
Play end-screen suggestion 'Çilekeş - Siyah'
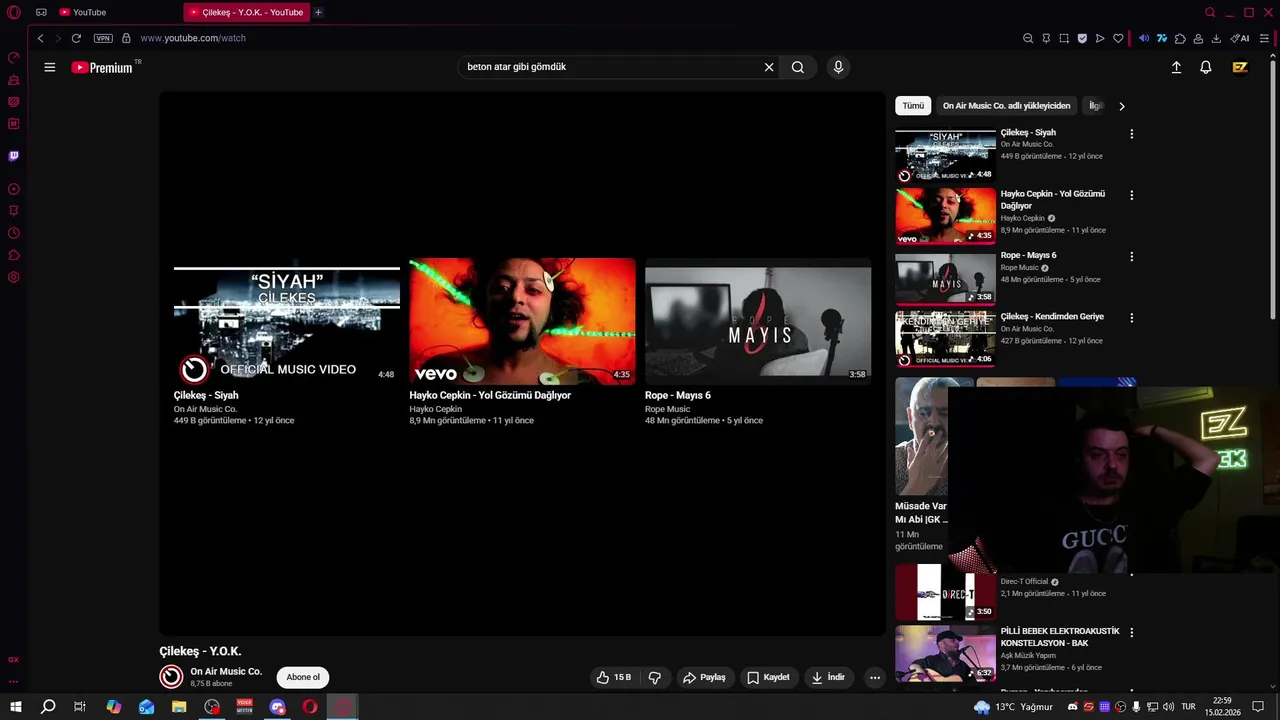coord(286,321)
